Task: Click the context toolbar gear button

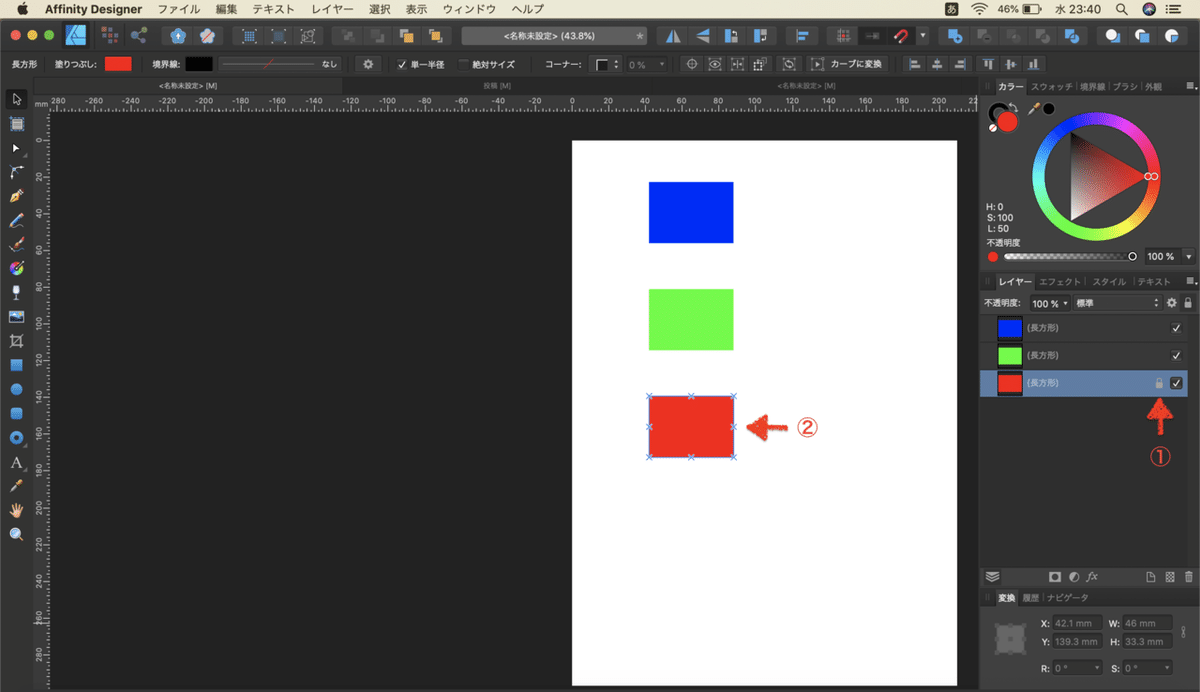Action: [x=368, y=64]
